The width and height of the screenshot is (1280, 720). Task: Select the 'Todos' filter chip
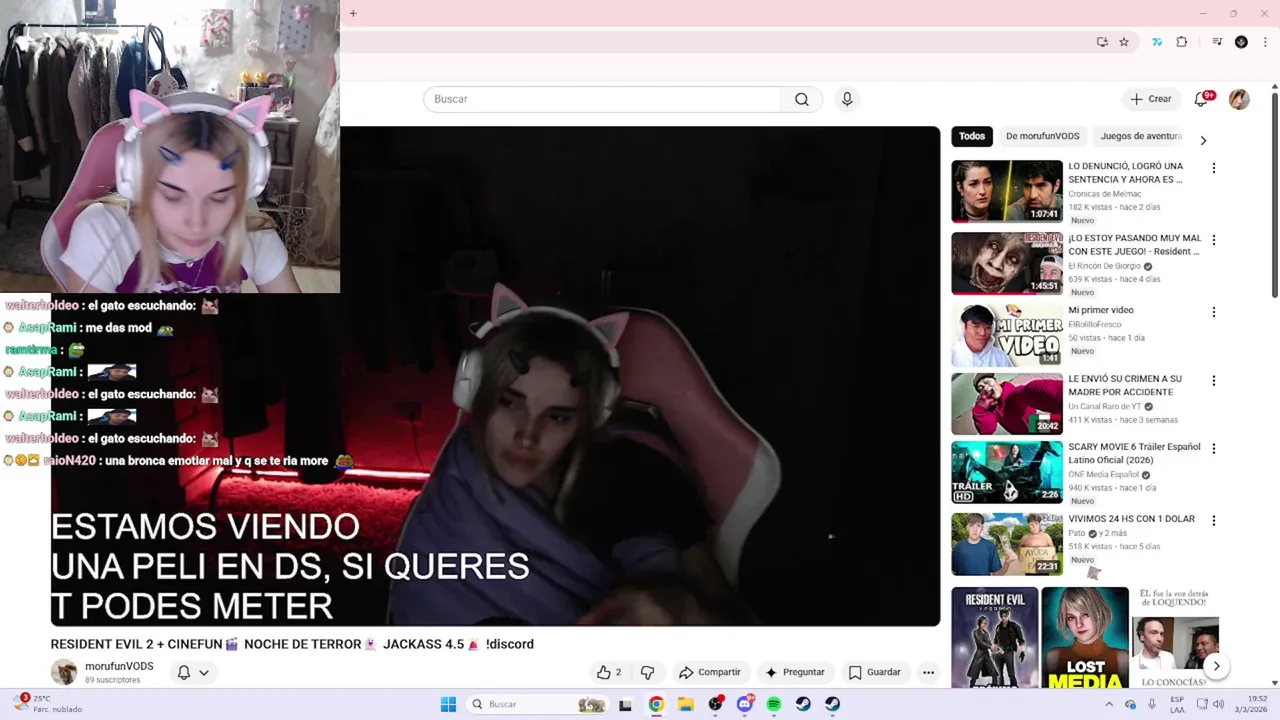tap(972, 136)
